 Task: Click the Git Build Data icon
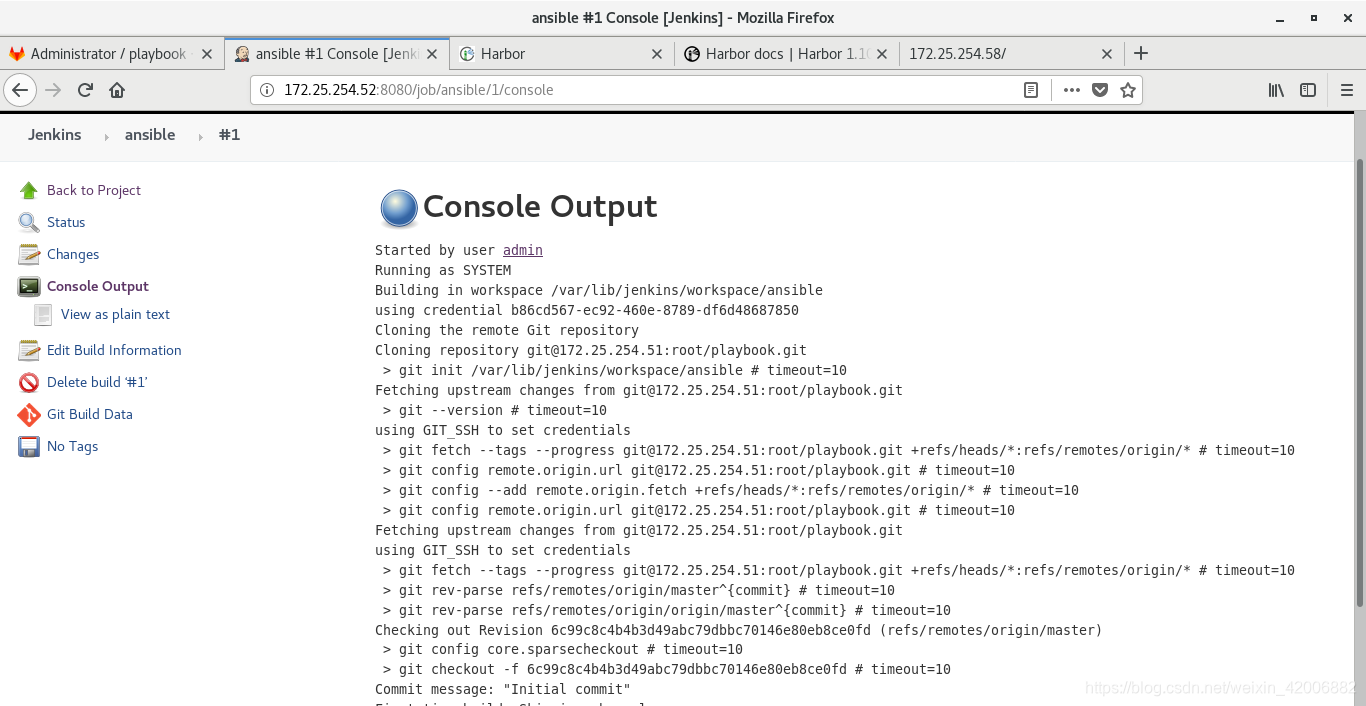(29, 414)
